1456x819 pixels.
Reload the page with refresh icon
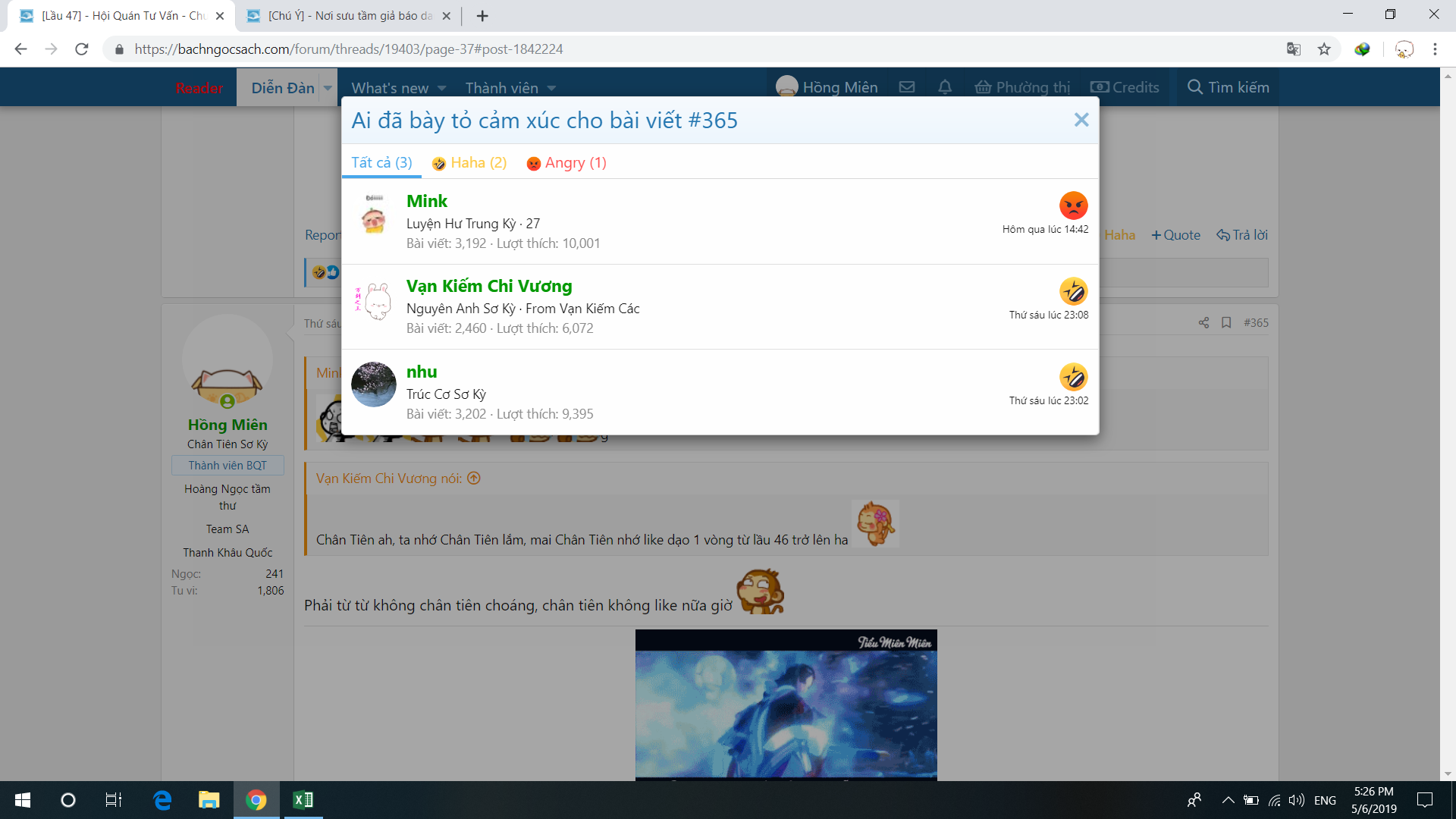[82, 49]
